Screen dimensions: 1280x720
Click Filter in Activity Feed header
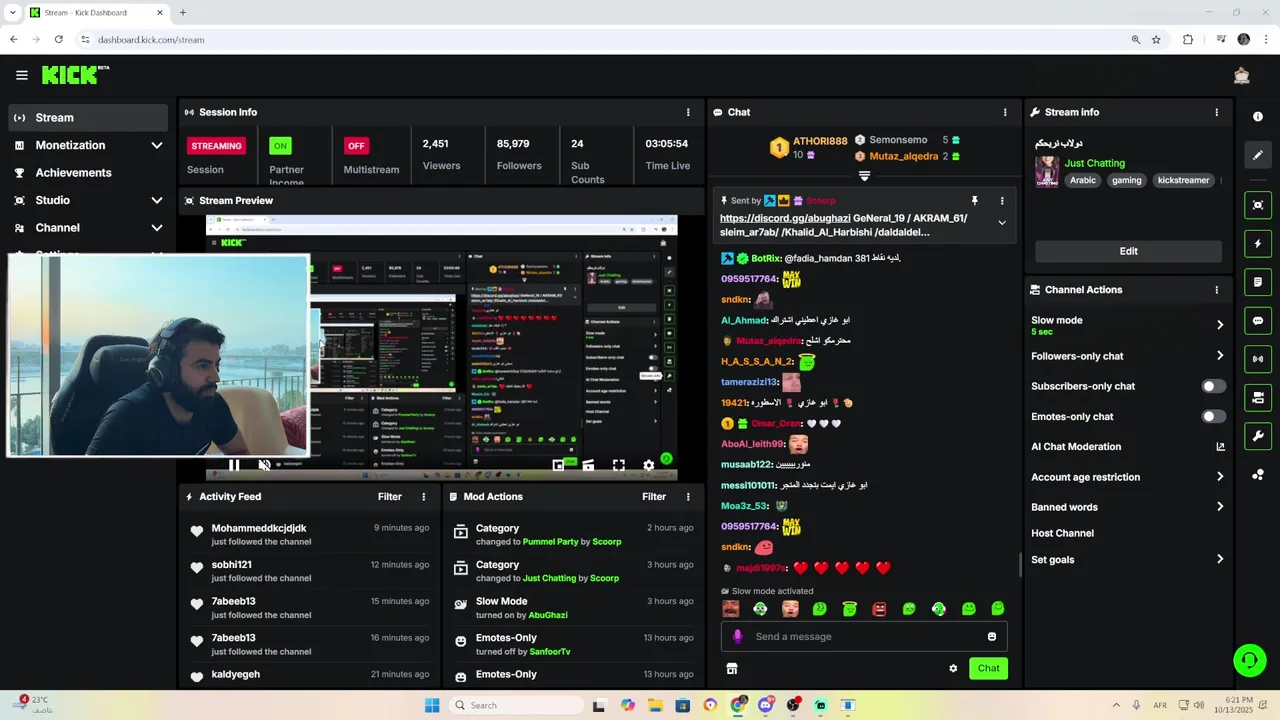pos(390,497)
